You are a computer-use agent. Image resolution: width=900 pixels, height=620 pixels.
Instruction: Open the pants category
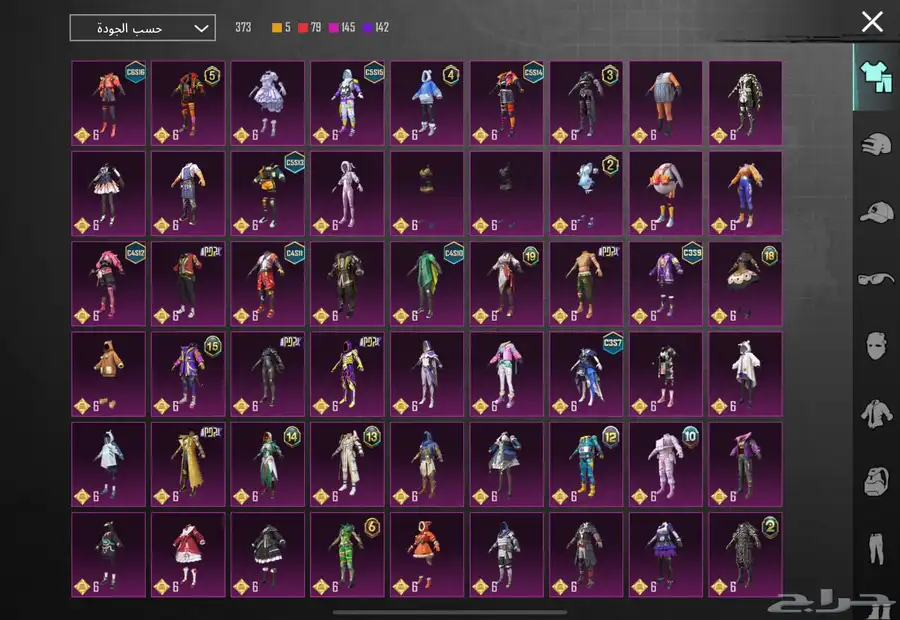pos(876,548)
